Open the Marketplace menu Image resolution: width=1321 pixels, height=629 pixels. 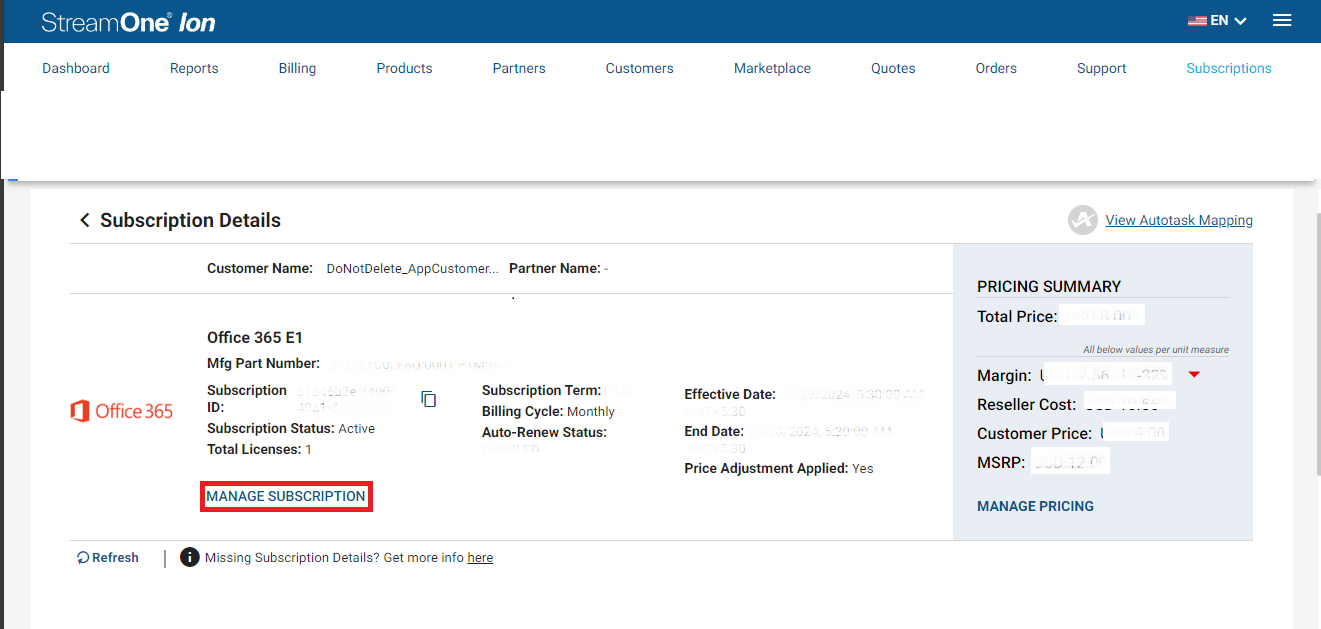(772, 68)
